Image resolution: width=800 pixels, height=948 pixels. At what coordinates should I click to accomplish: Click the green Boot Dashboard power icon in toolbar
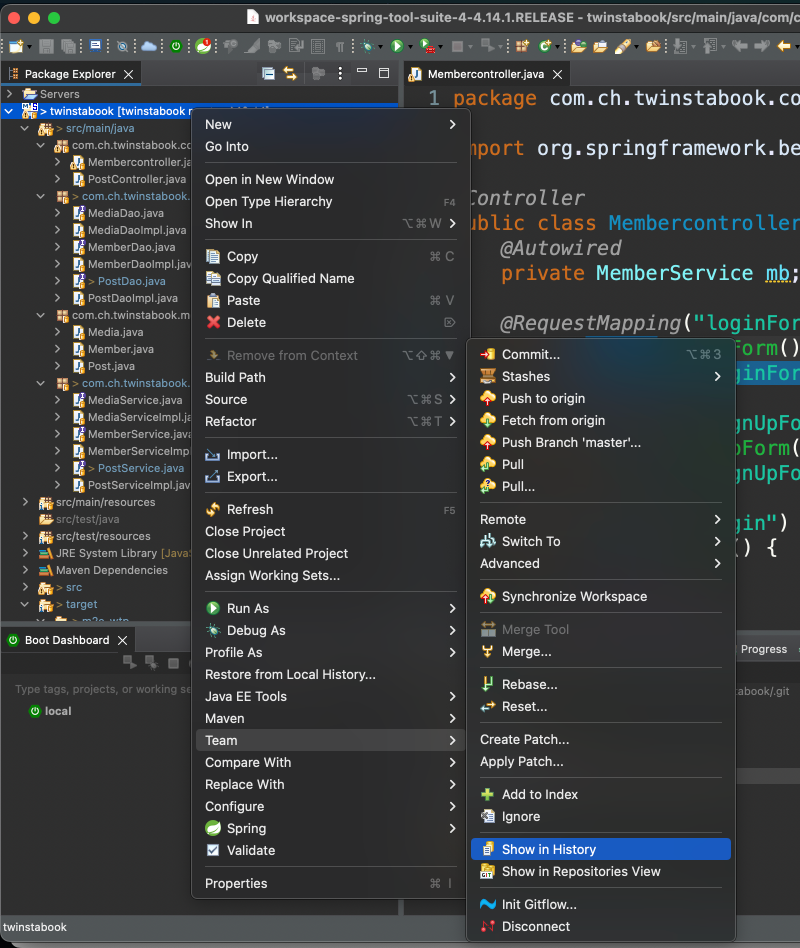pos(176,46)
